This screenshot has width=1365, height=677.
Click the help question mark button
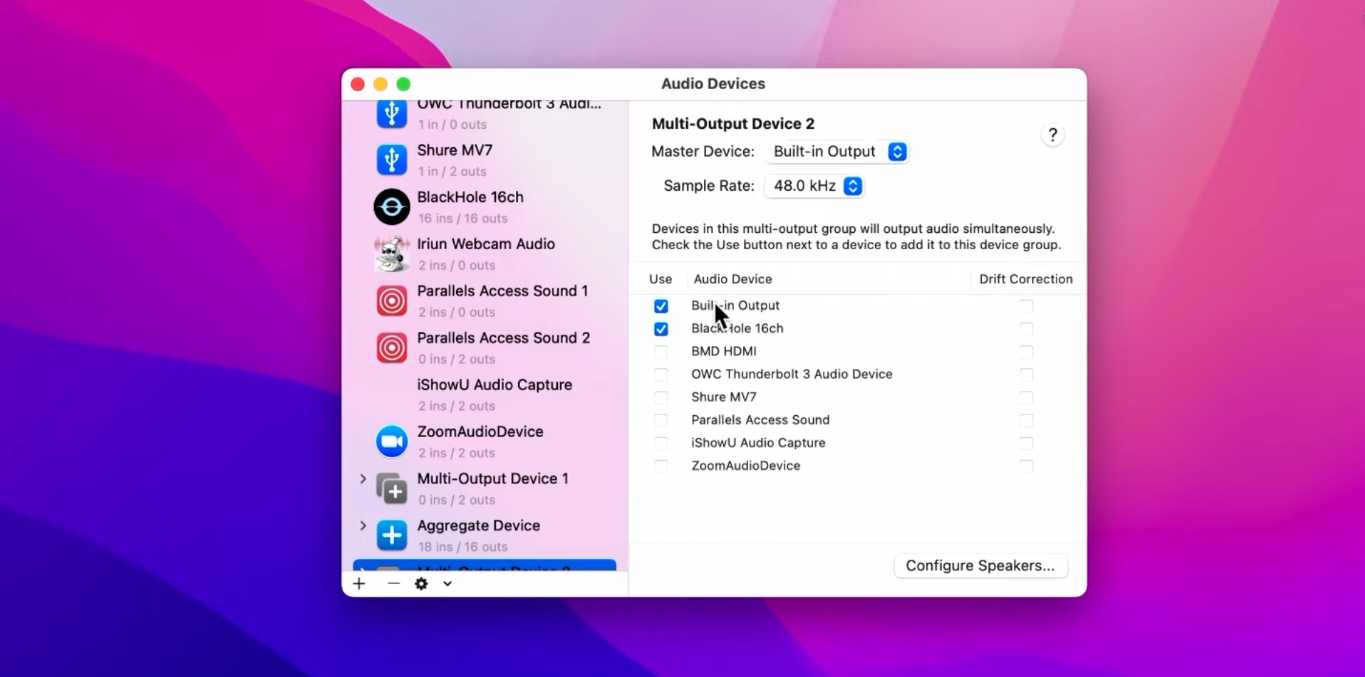[x=1052, y=134]
